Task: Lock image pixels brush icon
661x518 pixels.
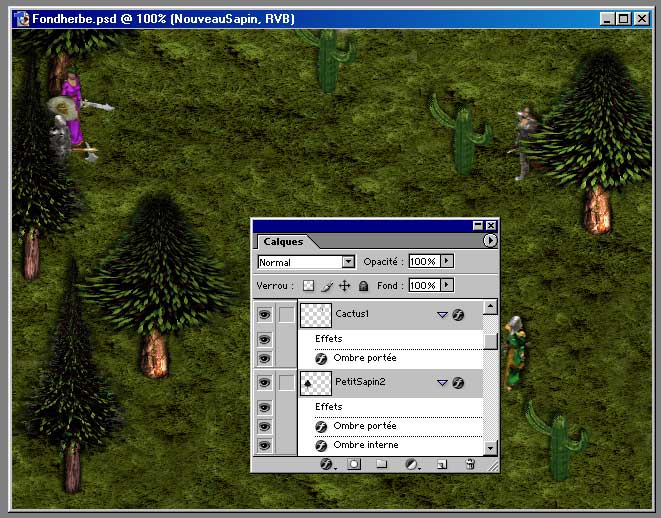Action: click(x=327, y=286)
